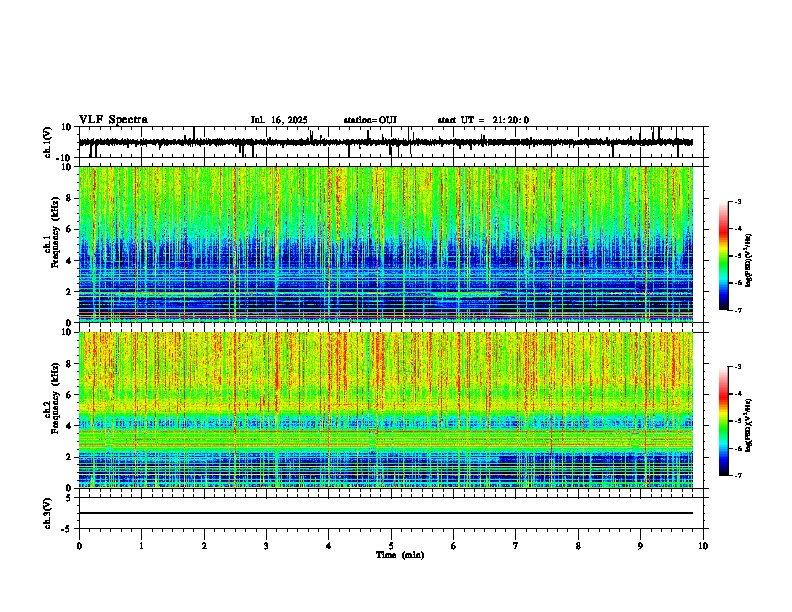This screenshot has height=612, width=792.
Task: Click the 'VLF Spectra' plot title
Action: coord(113,120)
